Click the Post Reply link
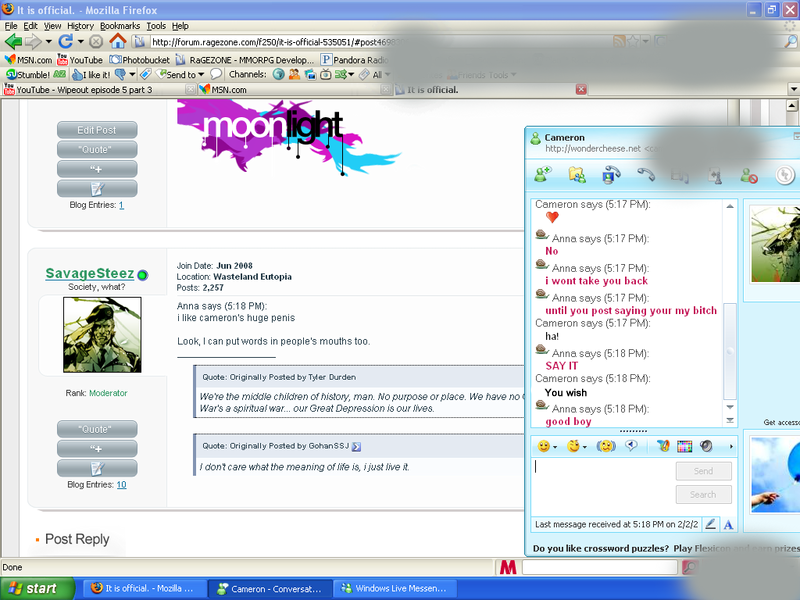 (77, 539)
